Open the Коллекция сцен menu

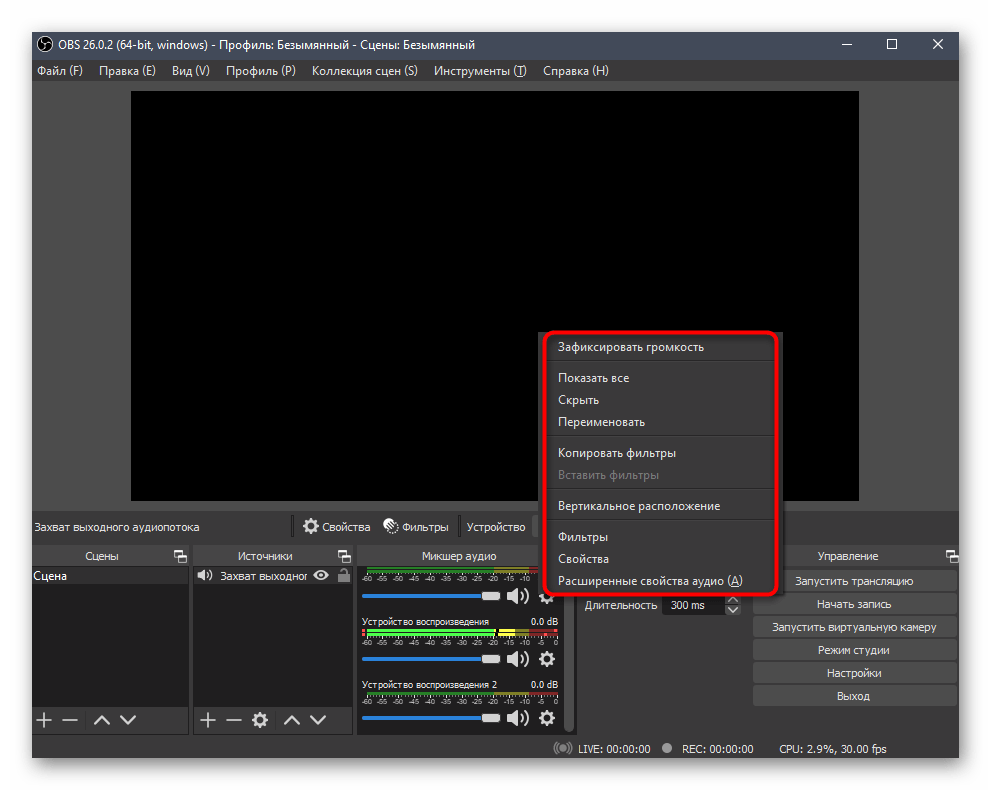[x=364, y=71]
